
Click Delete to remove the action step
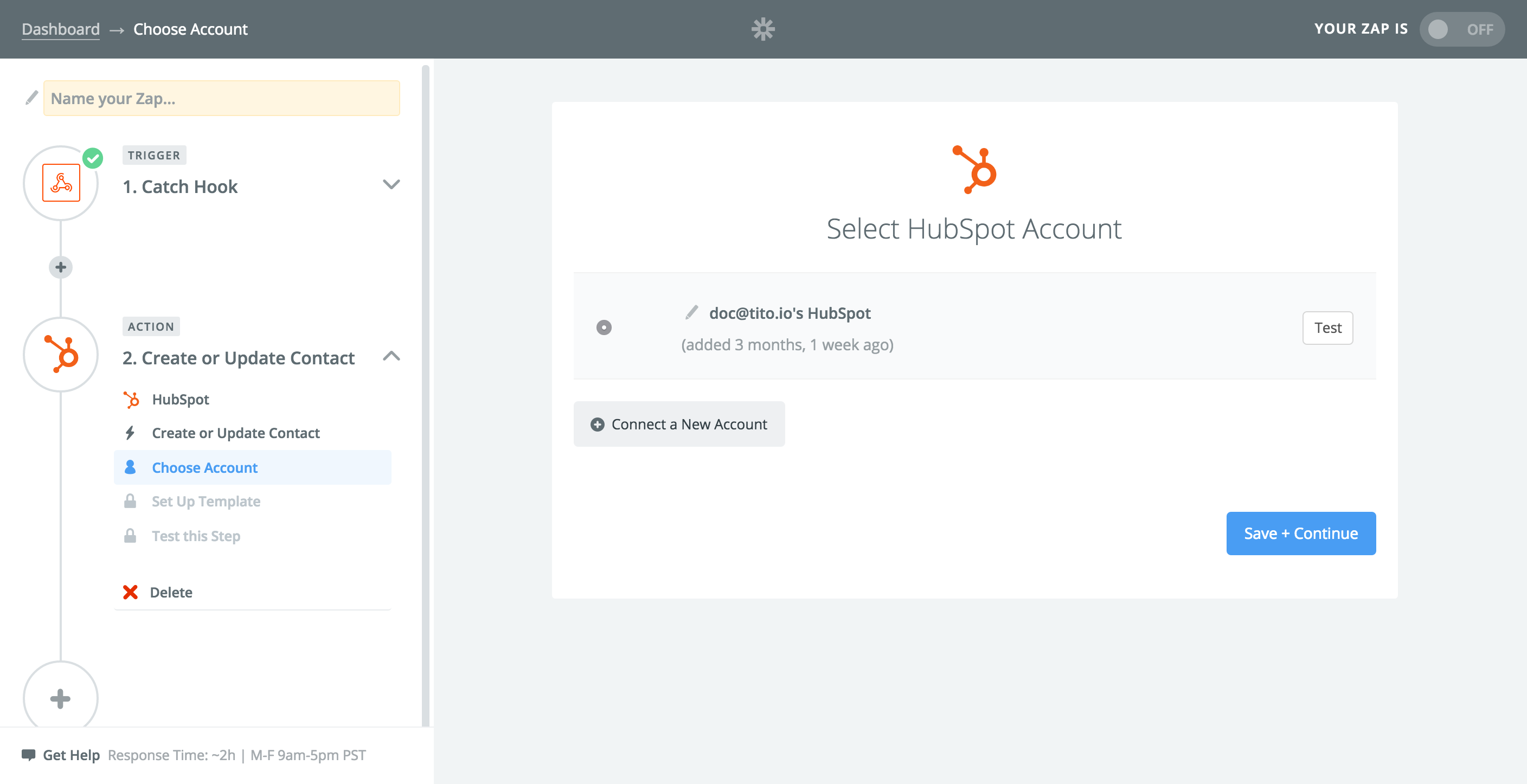pos(171,592)
